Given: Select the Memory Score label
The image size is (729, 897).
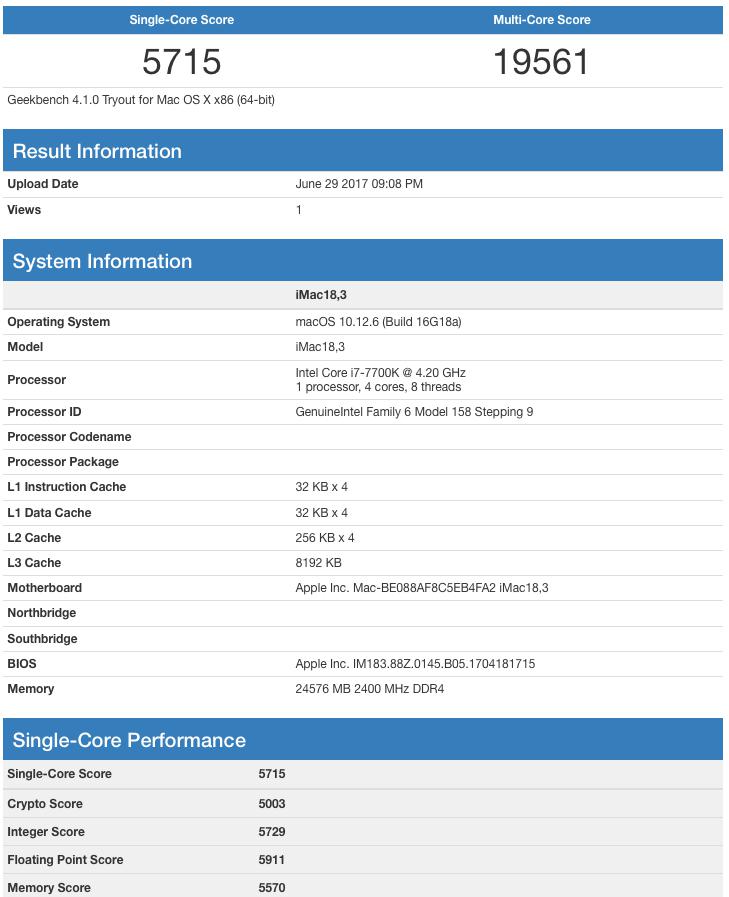Looking at the screenshot, I should [x=49, y=888].
